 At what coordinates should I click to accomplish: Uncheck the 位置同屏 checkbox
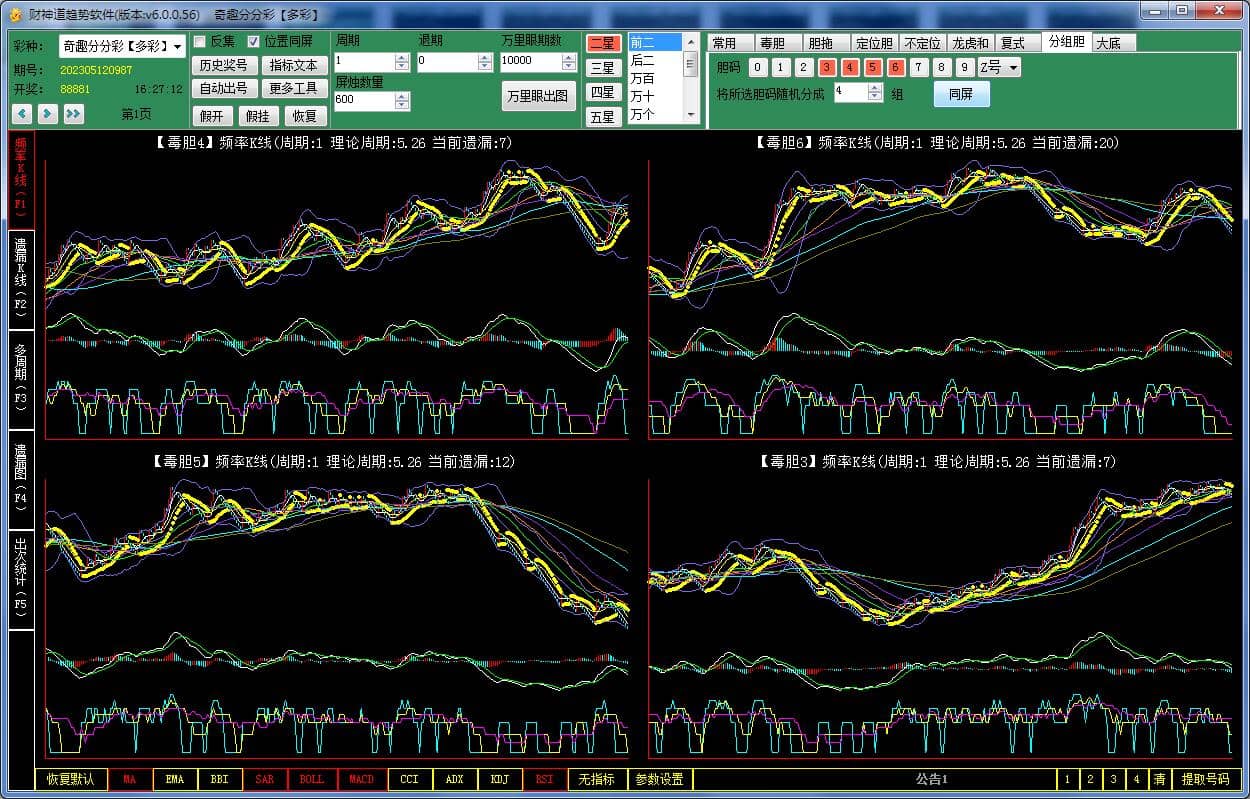254,42
